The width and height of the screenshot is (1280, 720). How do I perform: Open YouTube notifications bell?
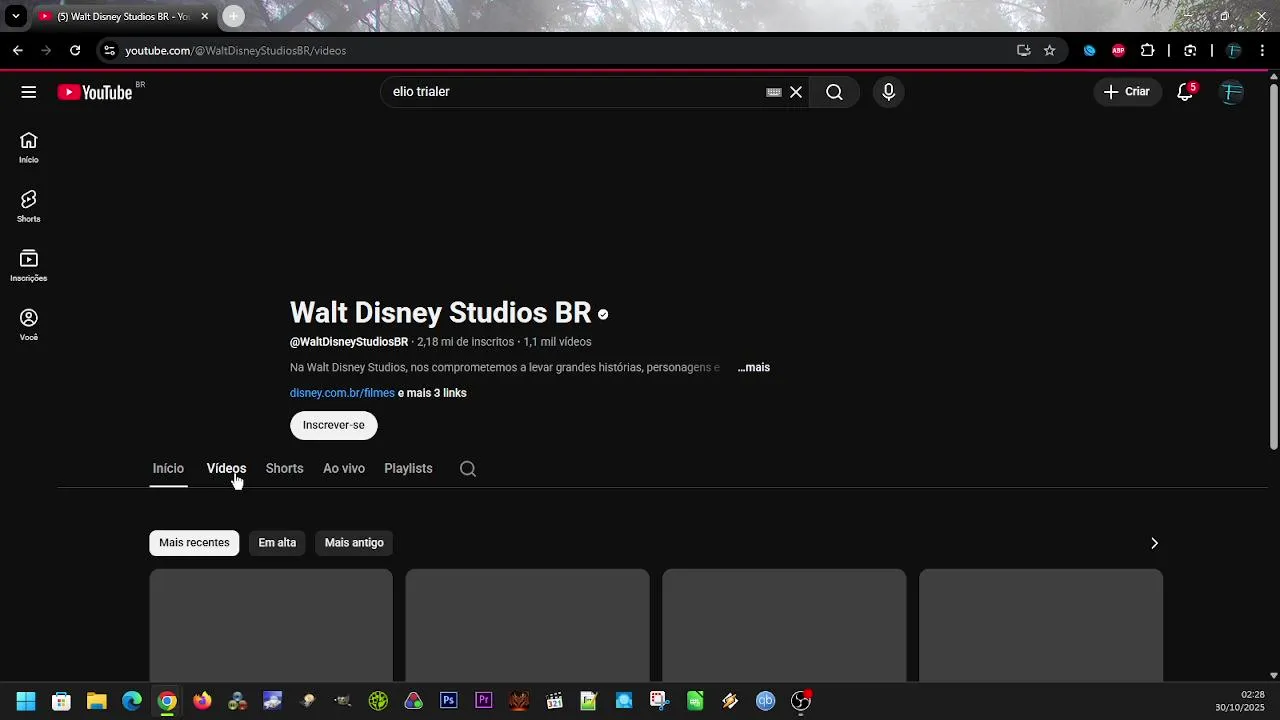(1185, 92)
